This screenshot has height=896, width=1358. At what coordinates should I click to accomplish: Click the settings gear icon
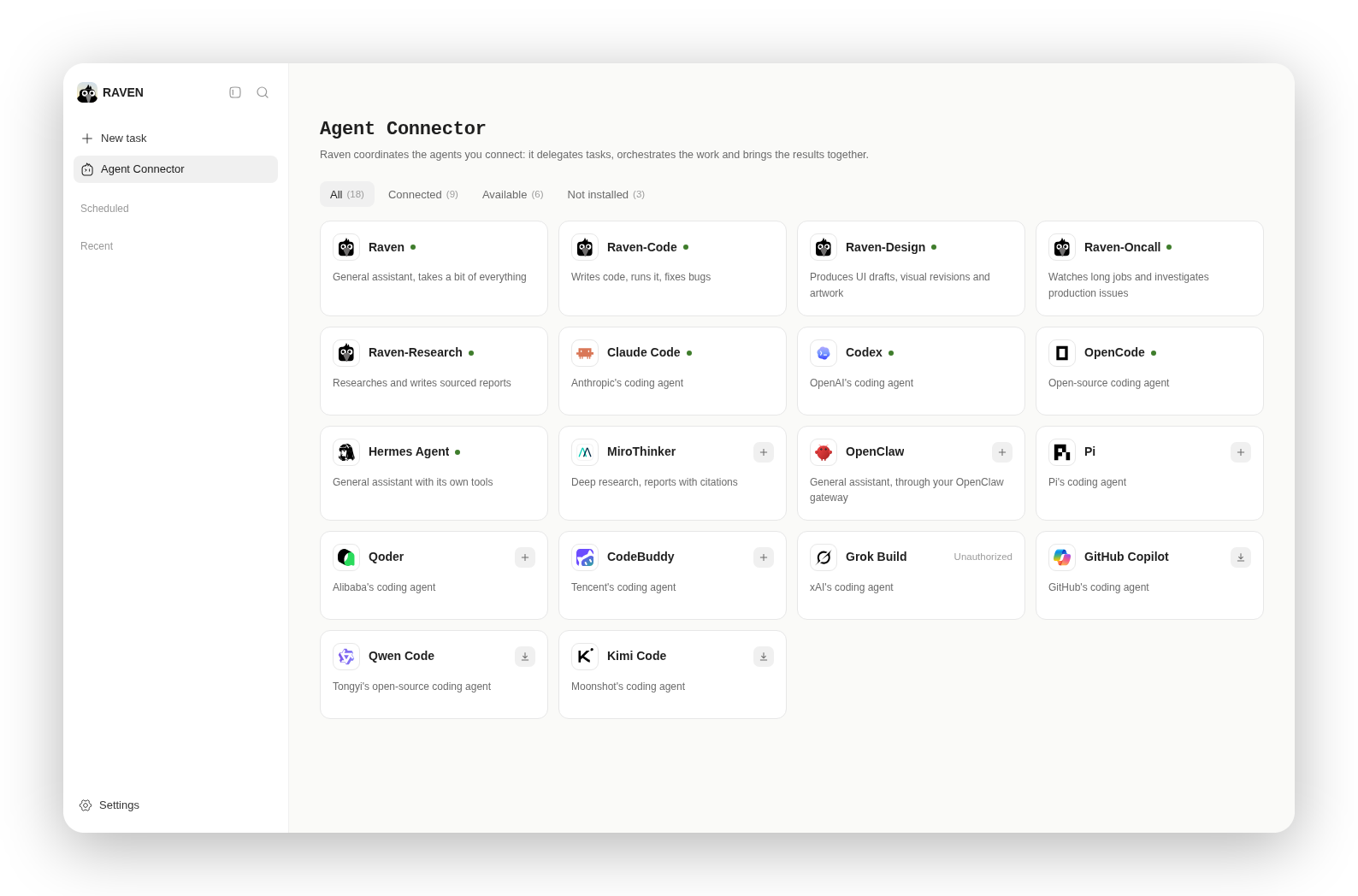point(86,805)
